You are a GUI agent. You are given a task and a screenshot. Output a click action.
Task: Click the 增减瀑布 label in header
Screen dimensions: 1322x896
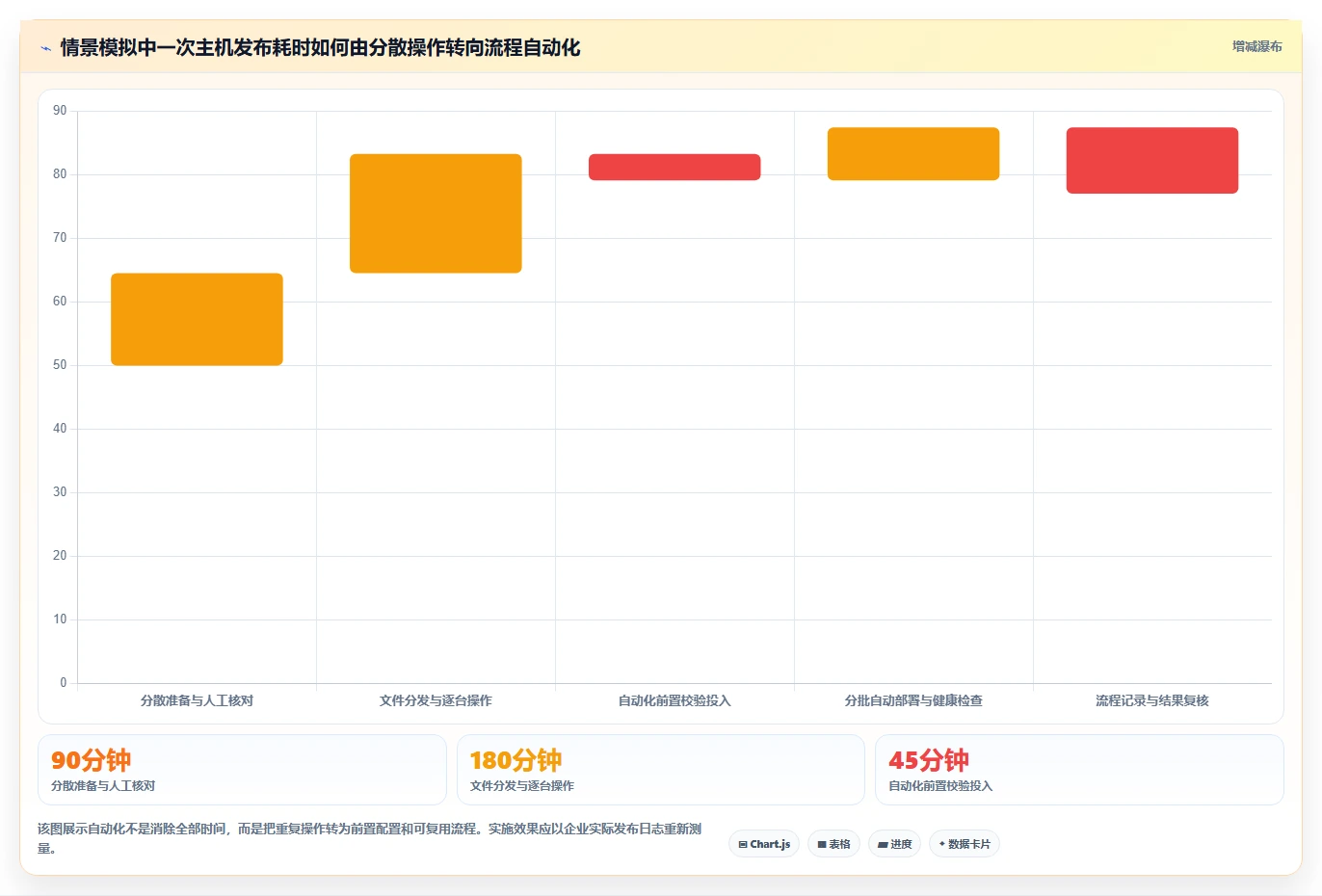1256,46
